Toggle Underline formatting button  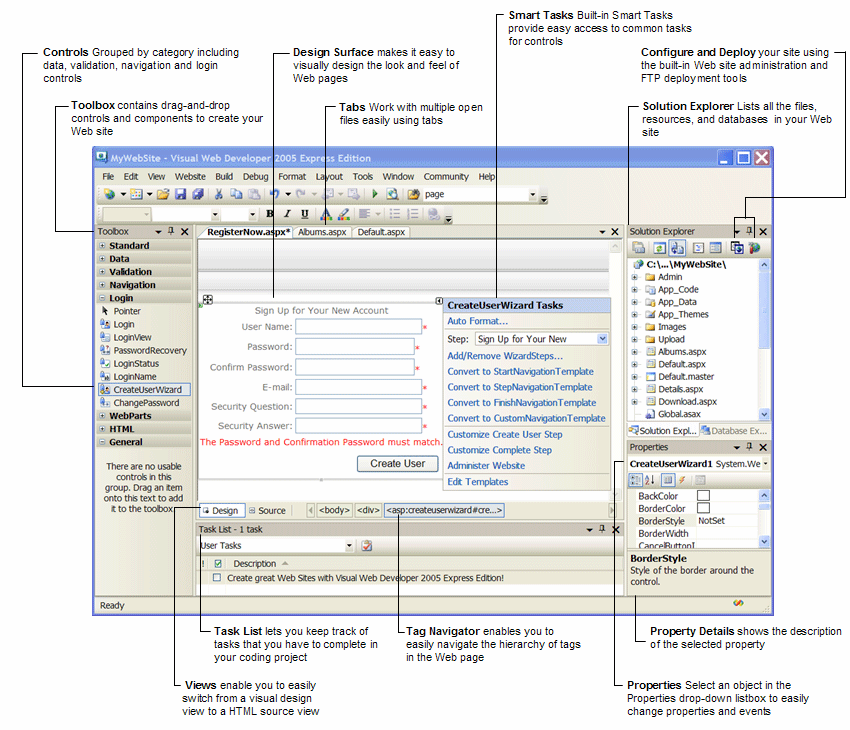pos(305,214)
